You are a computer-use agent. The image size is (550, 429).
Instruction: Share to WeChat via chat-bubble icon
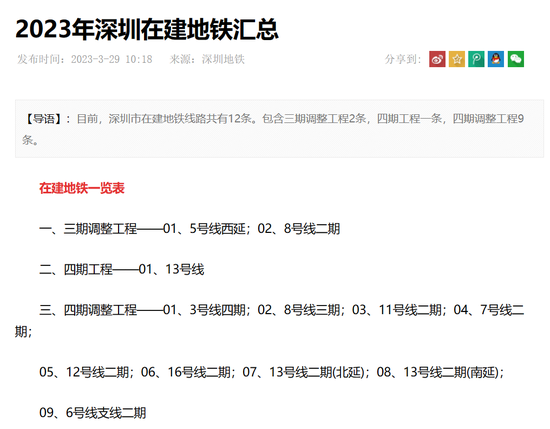(516, 59)
